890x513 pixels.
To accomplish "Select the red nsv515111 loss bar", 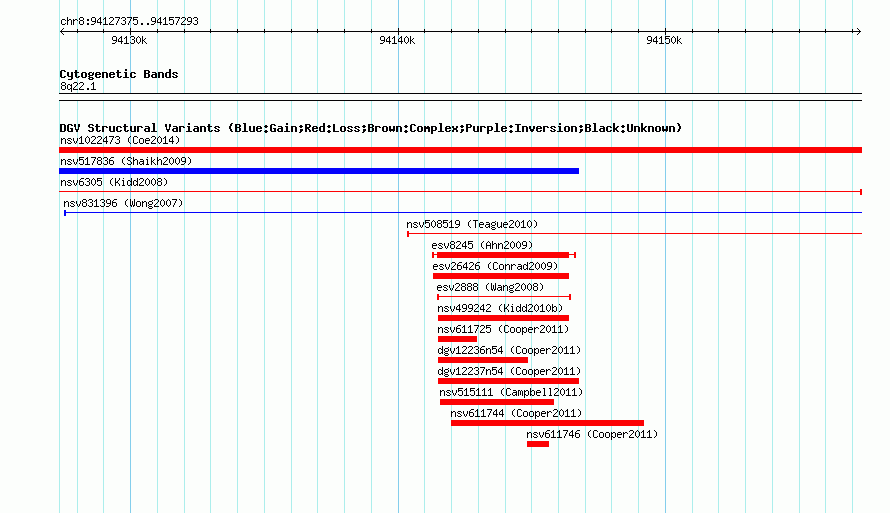I will (x=497, y=402).
